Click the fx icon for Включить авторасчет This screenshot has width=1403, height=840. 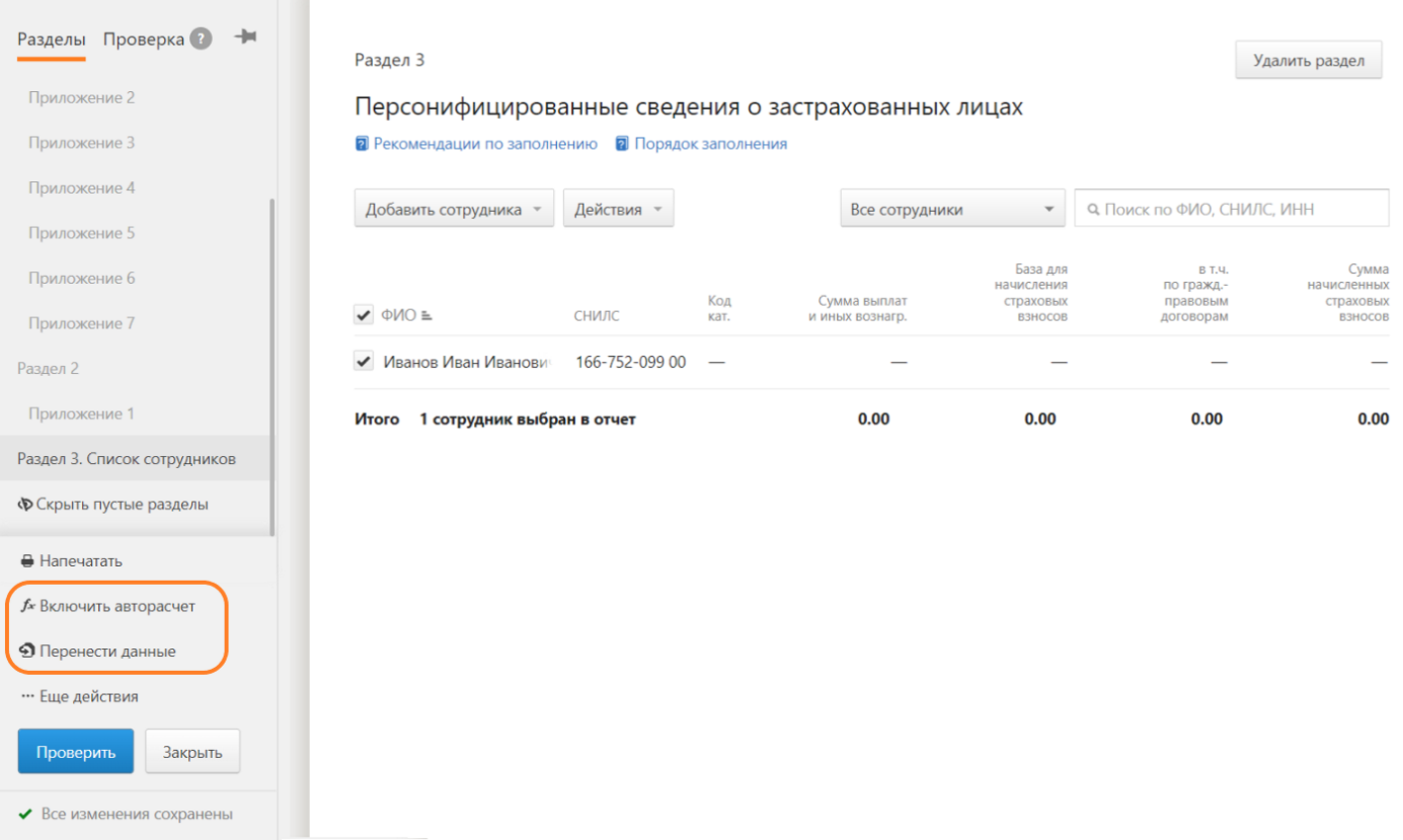pos(28,606)
